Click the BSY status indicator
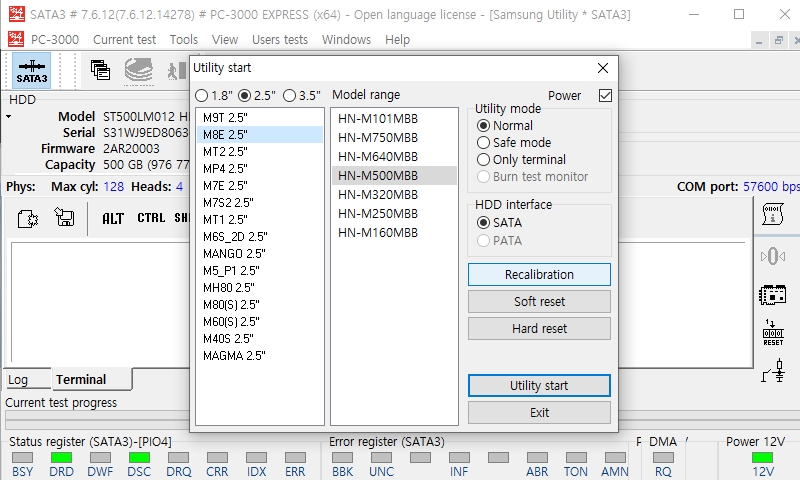Screen dimensions: 800x480 [22, 458]
